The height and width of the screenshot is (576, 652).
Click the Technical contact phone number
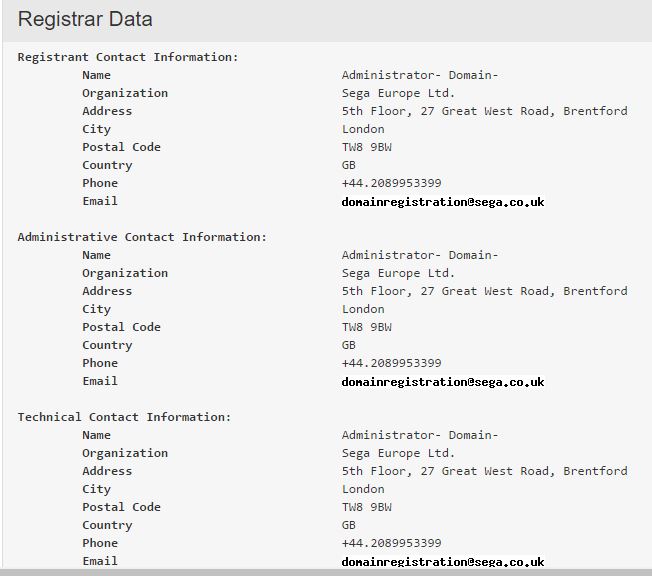click(391, 543)
